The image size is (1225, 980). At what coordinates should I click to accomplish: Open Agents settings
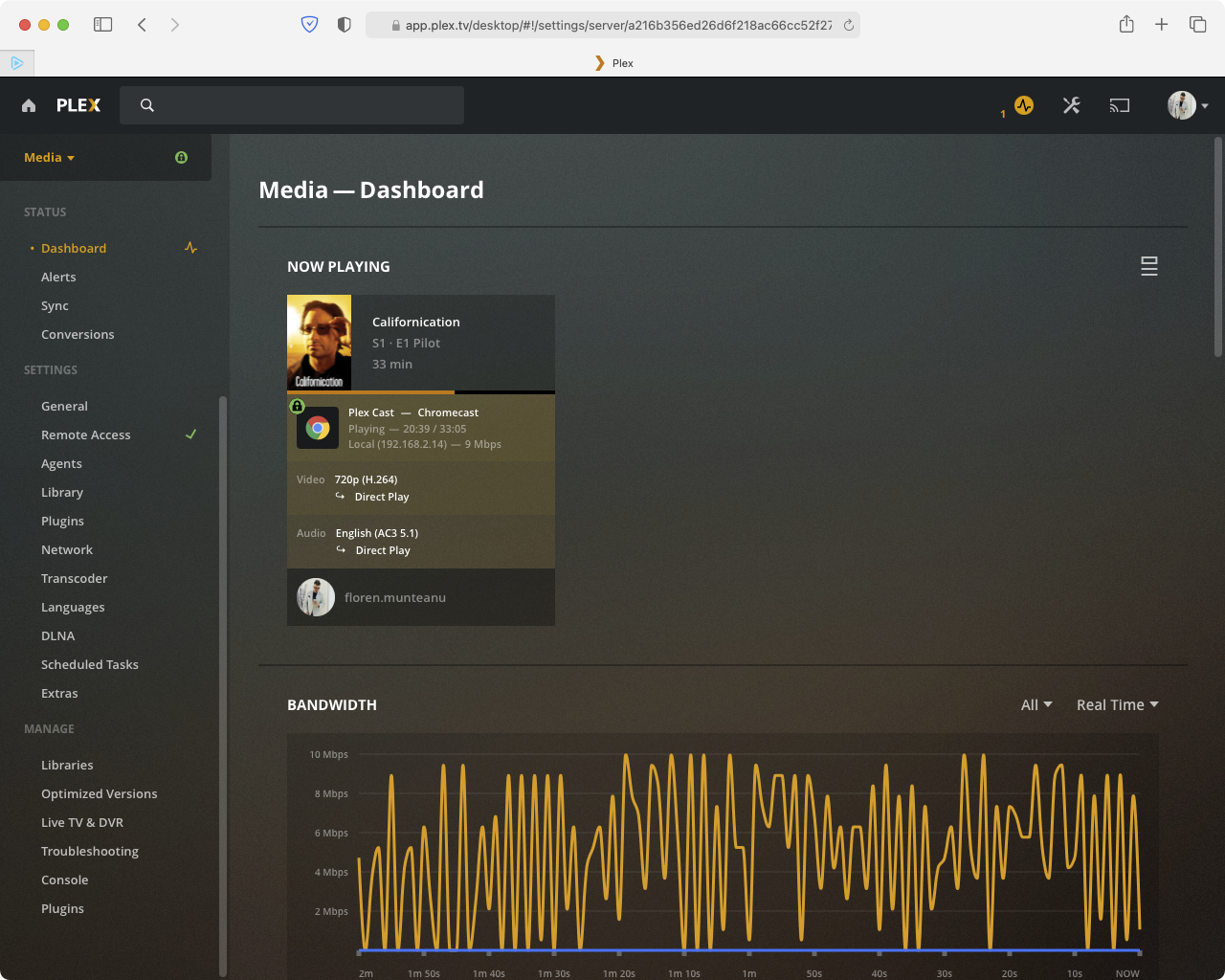[61, 463]
